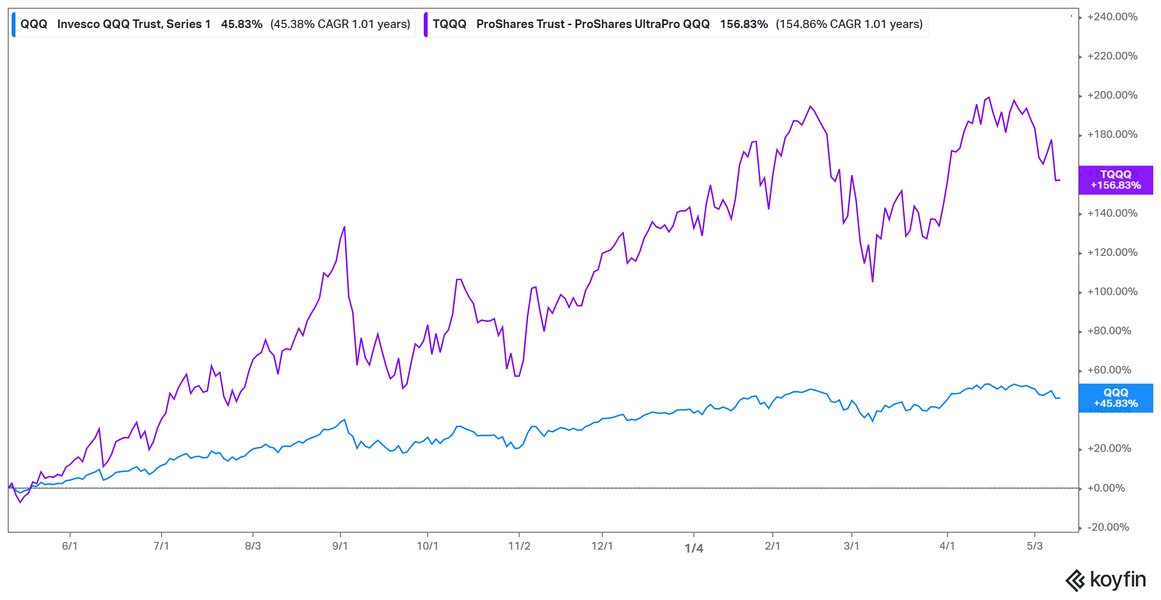Click the 12/1 date label

point(603,546)
